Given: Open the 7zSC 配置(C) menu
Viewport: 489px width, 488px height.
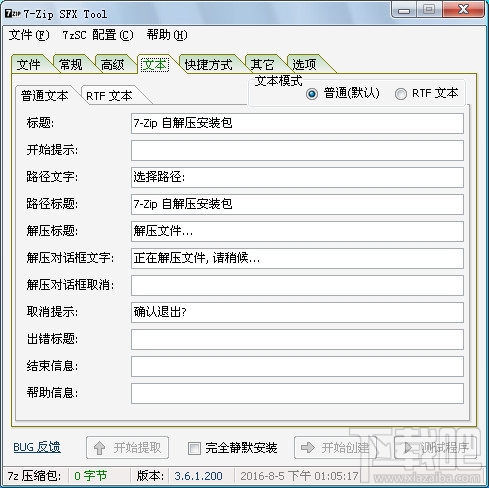Looking at the screenshot, I should pyautogui.click(x=98, y=35).
